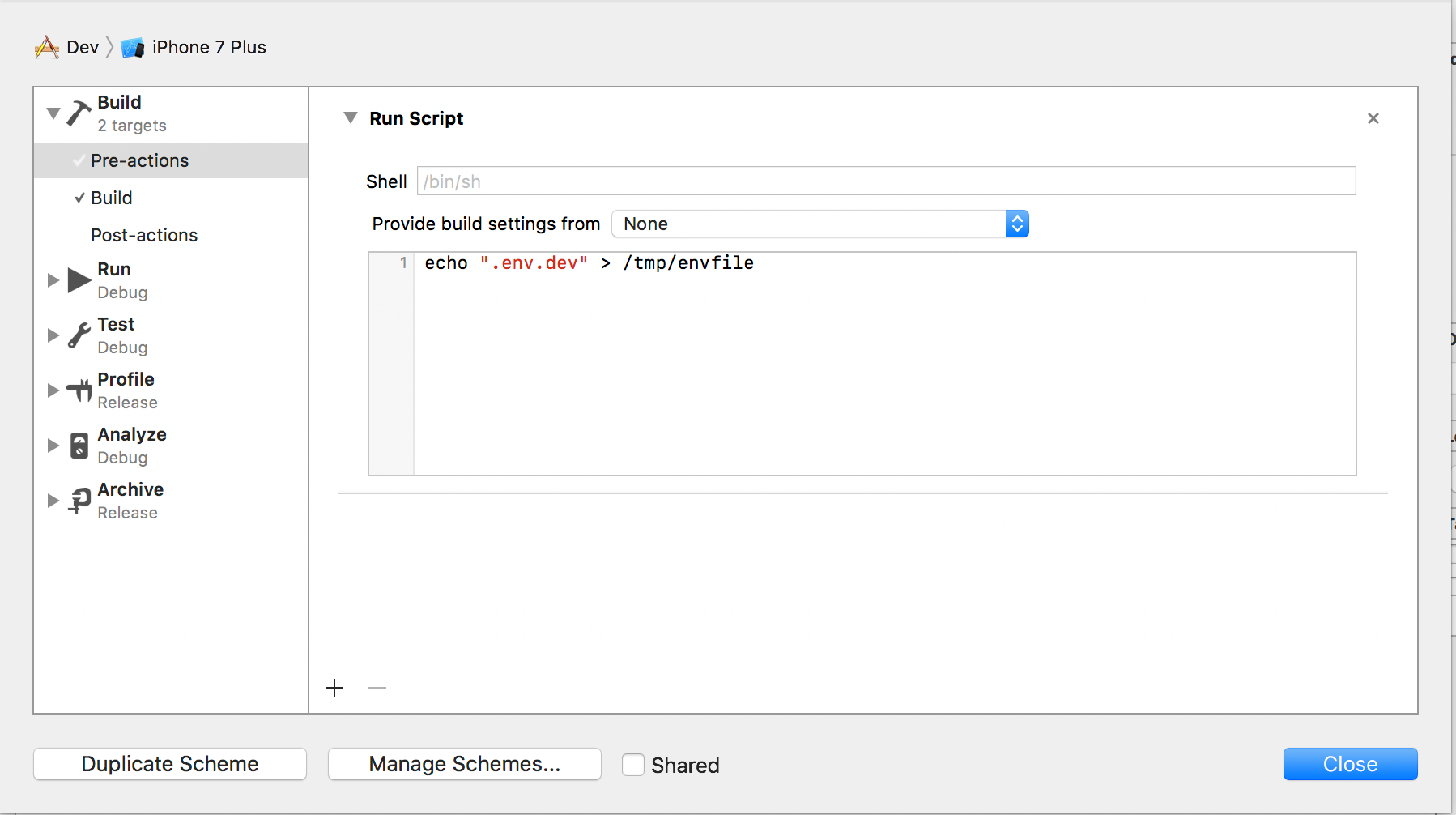The width and height of the screenshot is (1456, 815).
Task: Toggle the Shared checkbox
Action: [x=633, y=764]
